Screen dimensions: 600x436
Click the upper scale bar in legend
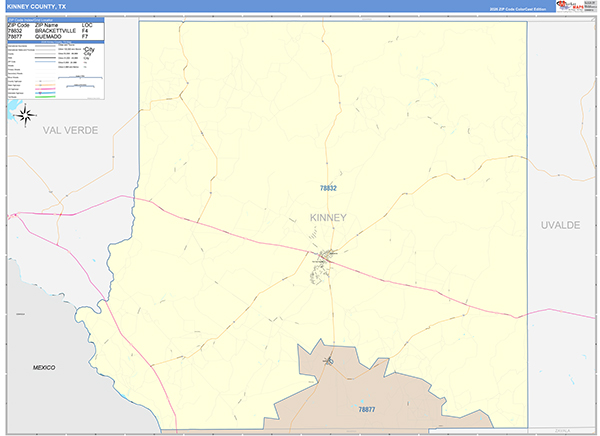(80, 77)
